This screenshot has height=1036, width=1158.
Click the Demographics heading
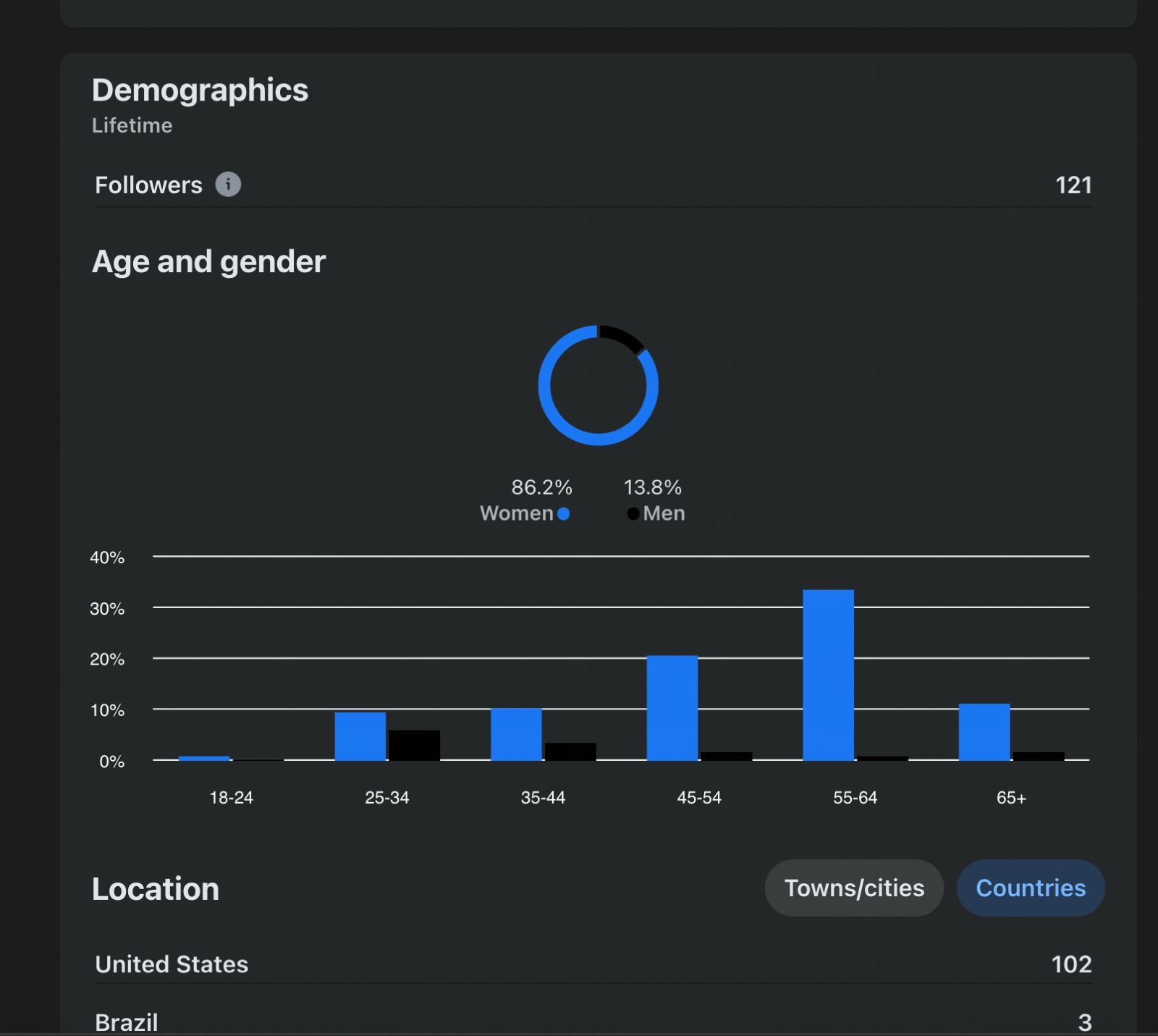200,90
